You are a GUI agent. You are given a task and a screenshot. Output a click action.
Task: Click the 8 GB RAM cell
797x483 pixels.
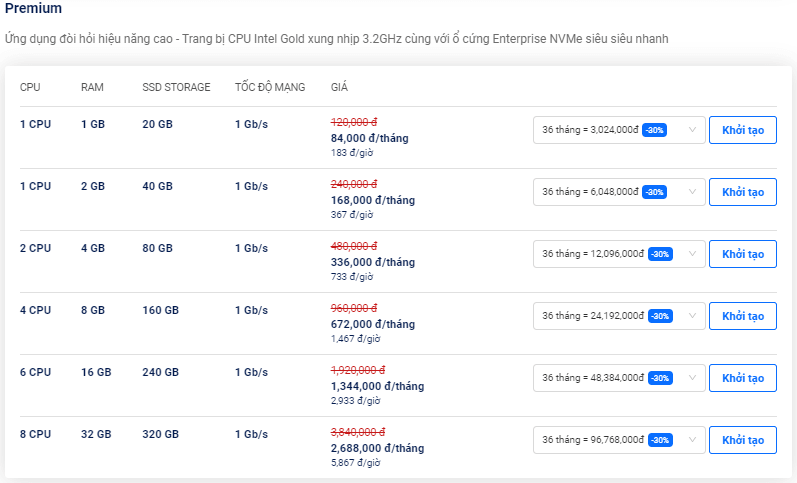point(93,310)
